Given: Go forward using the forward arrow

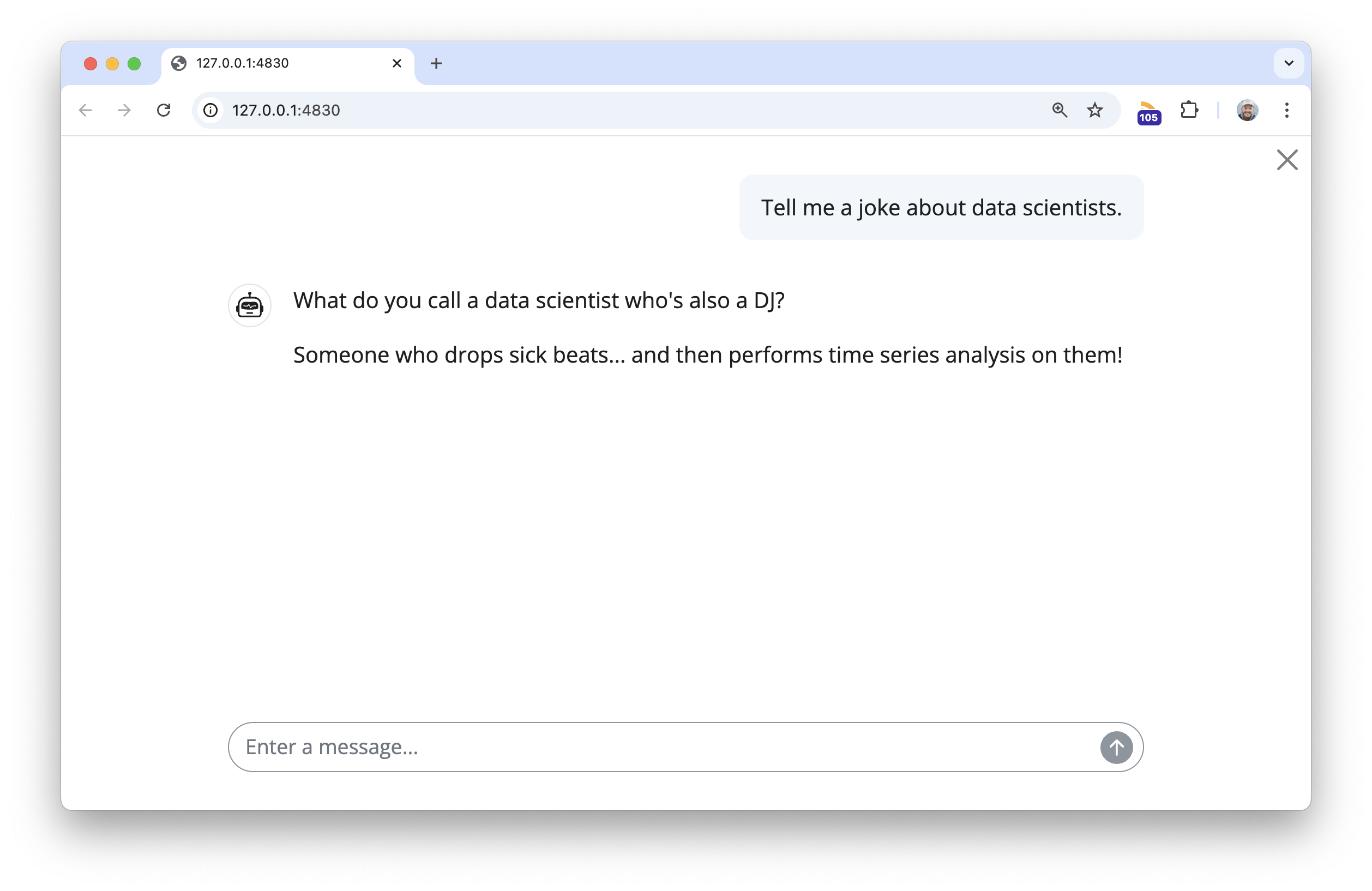Looking at the screenshot, I should click(124, 110).
